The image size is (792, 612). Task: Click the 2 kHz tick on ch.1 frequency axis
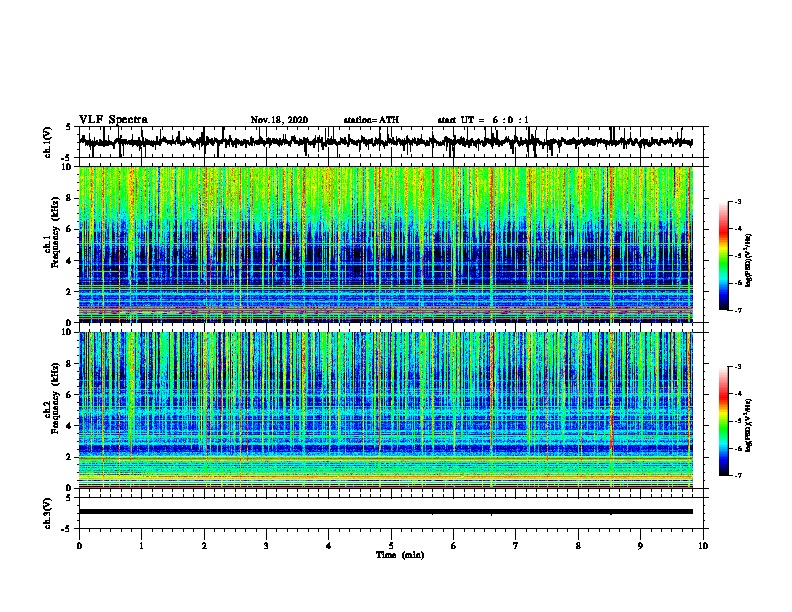[70, 292]
